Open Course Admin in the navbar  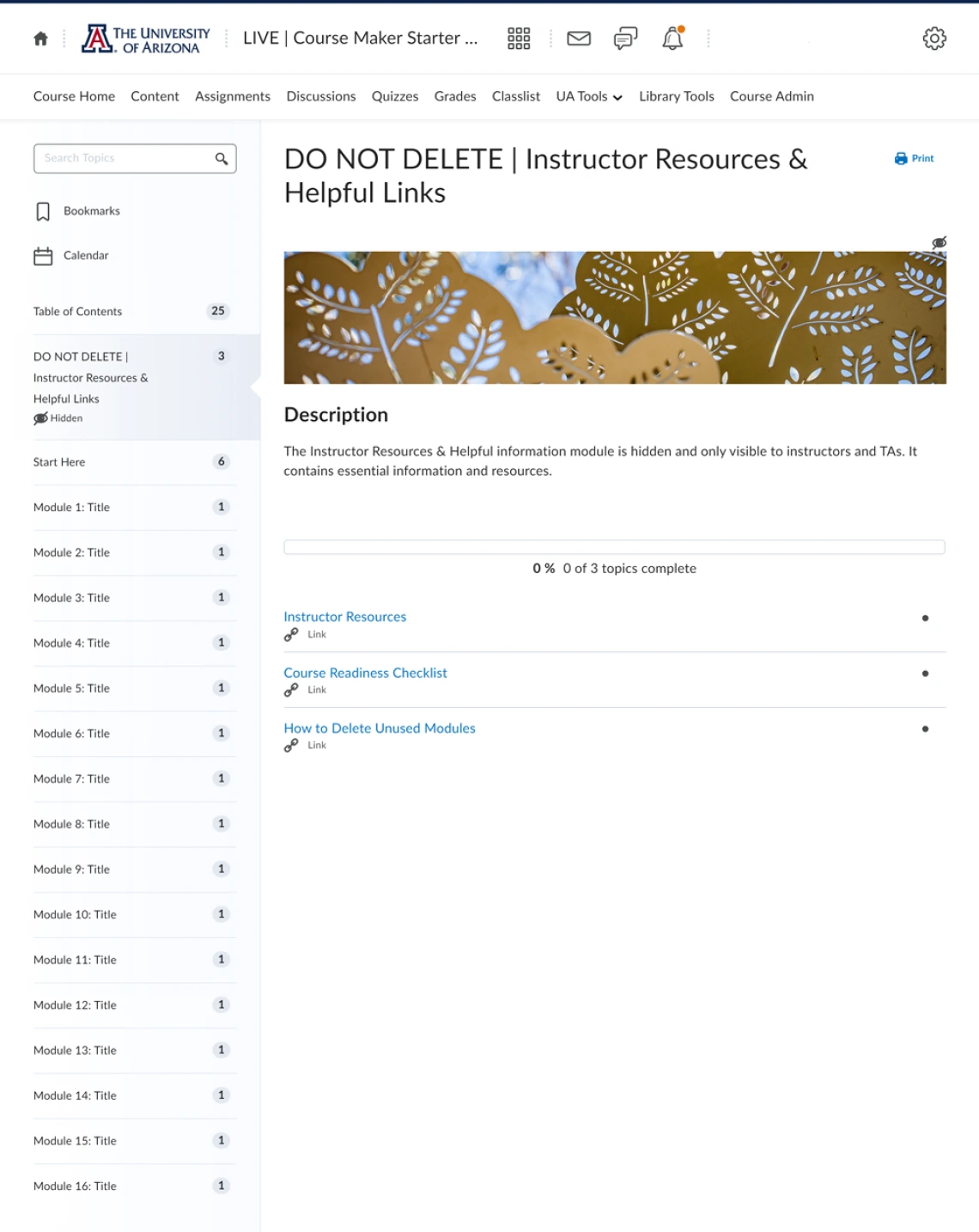772,96
